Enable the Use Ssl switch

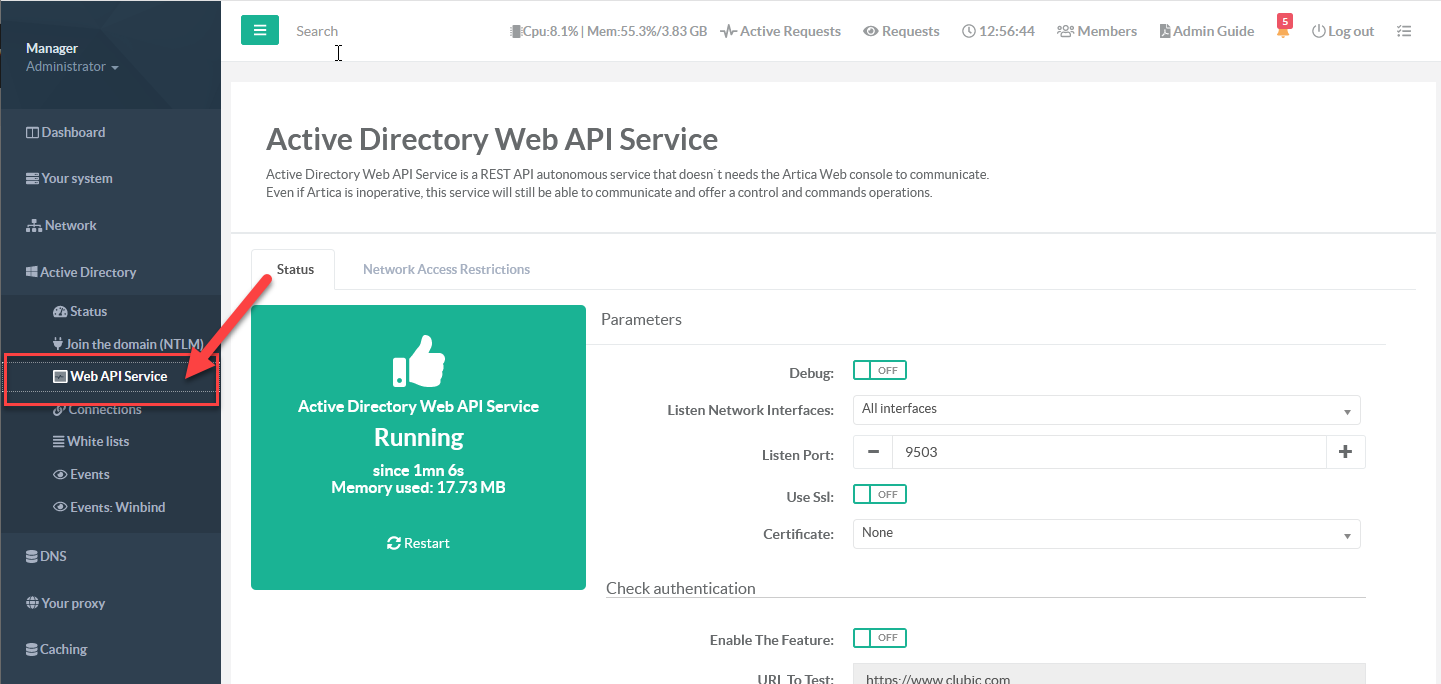pyautogui.click(x=879, y=494)
